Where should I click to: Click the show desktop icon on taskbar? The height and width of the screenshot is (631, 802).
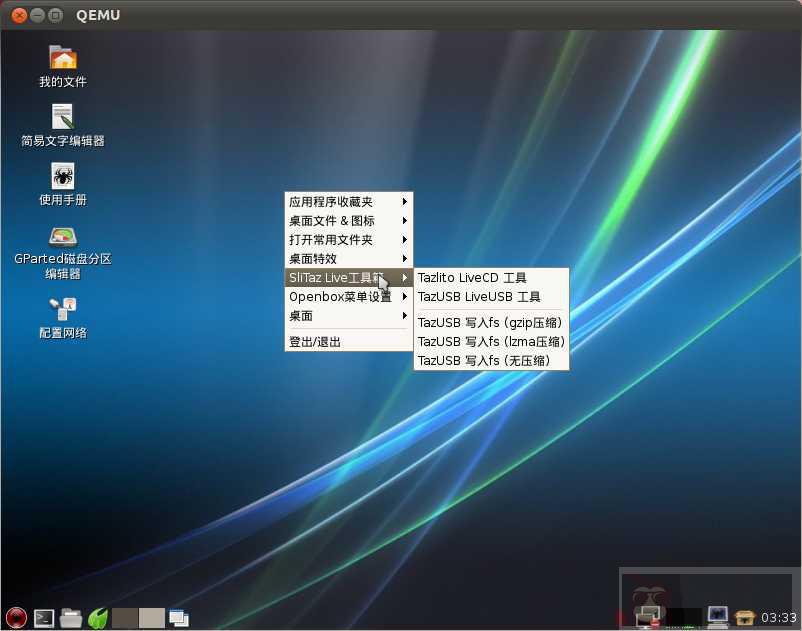click(x=178, y=618)
